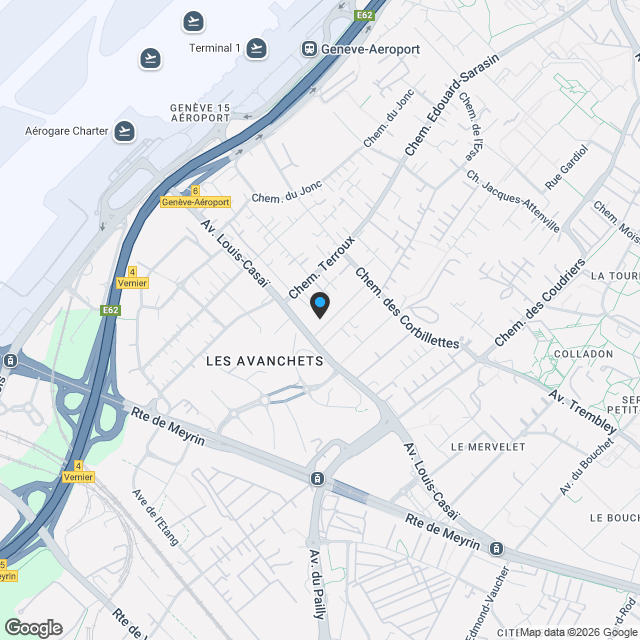Click the tram stop icon near Edmond-Vaucher
The image size is (640, 640).
pyautogui.click(x=496, y=549)
